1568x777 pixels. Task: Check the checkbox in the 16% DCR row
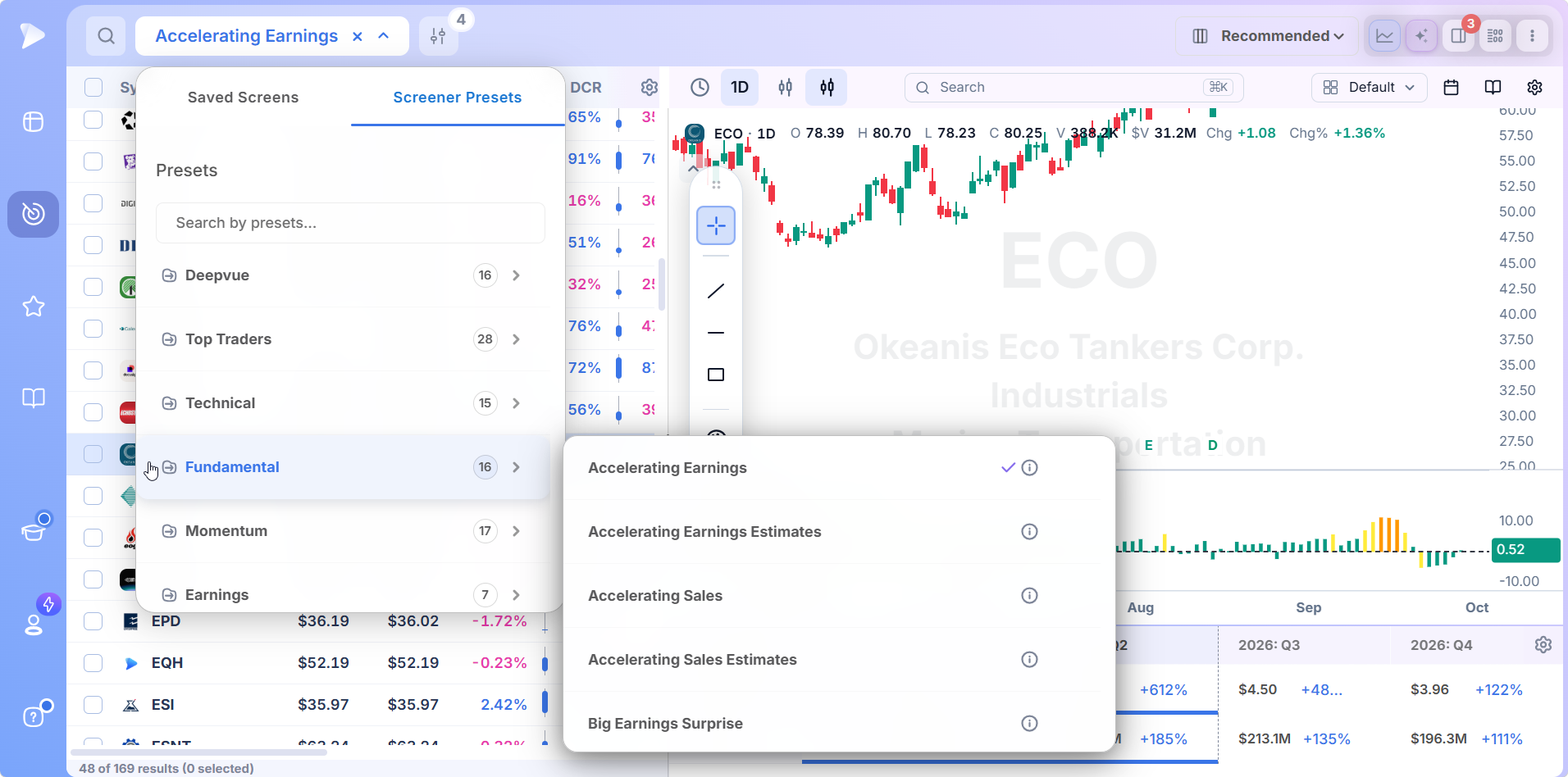coord(93,203)
